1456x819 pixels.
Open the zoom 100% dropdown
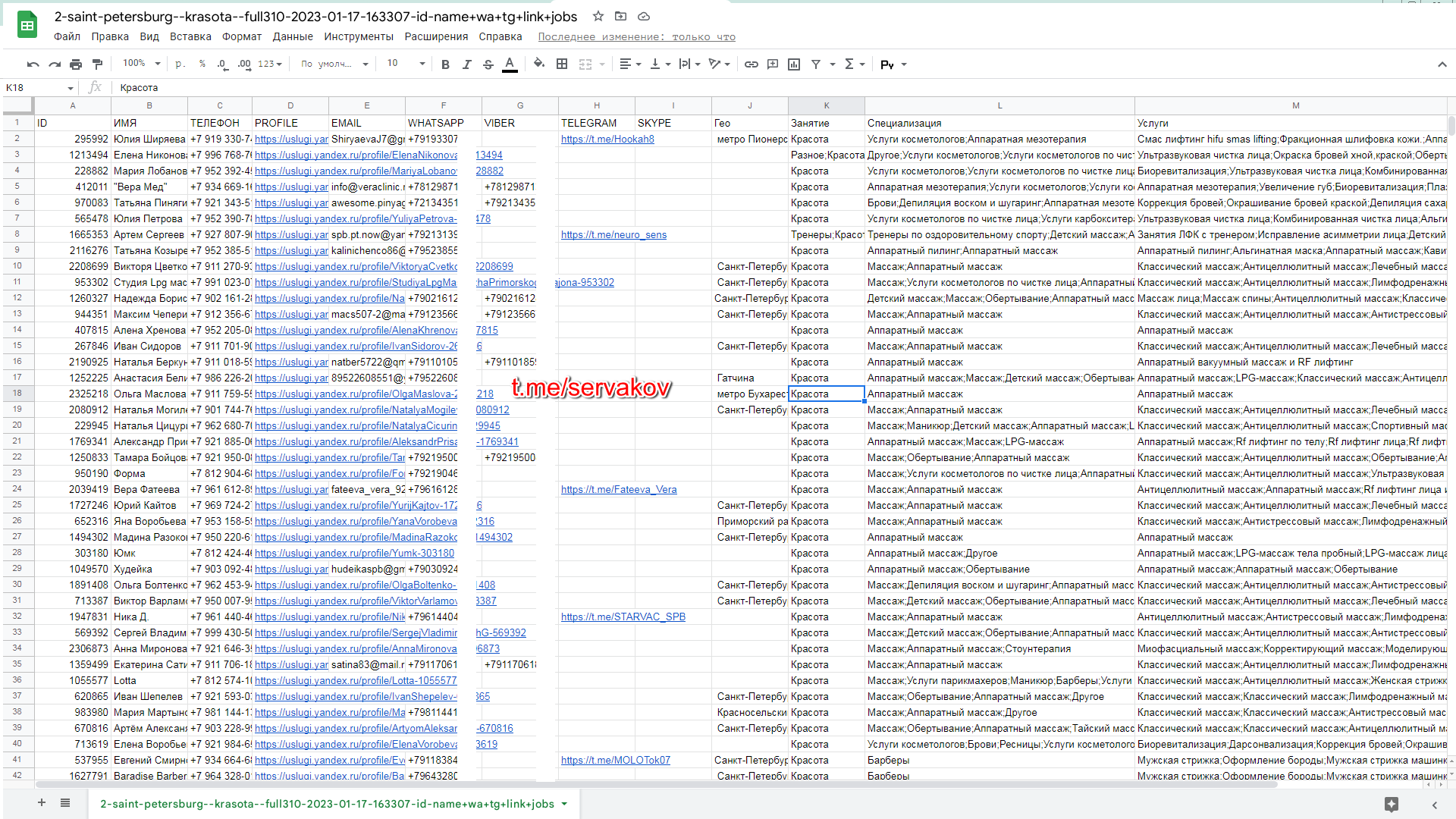[x=142, y=64]
